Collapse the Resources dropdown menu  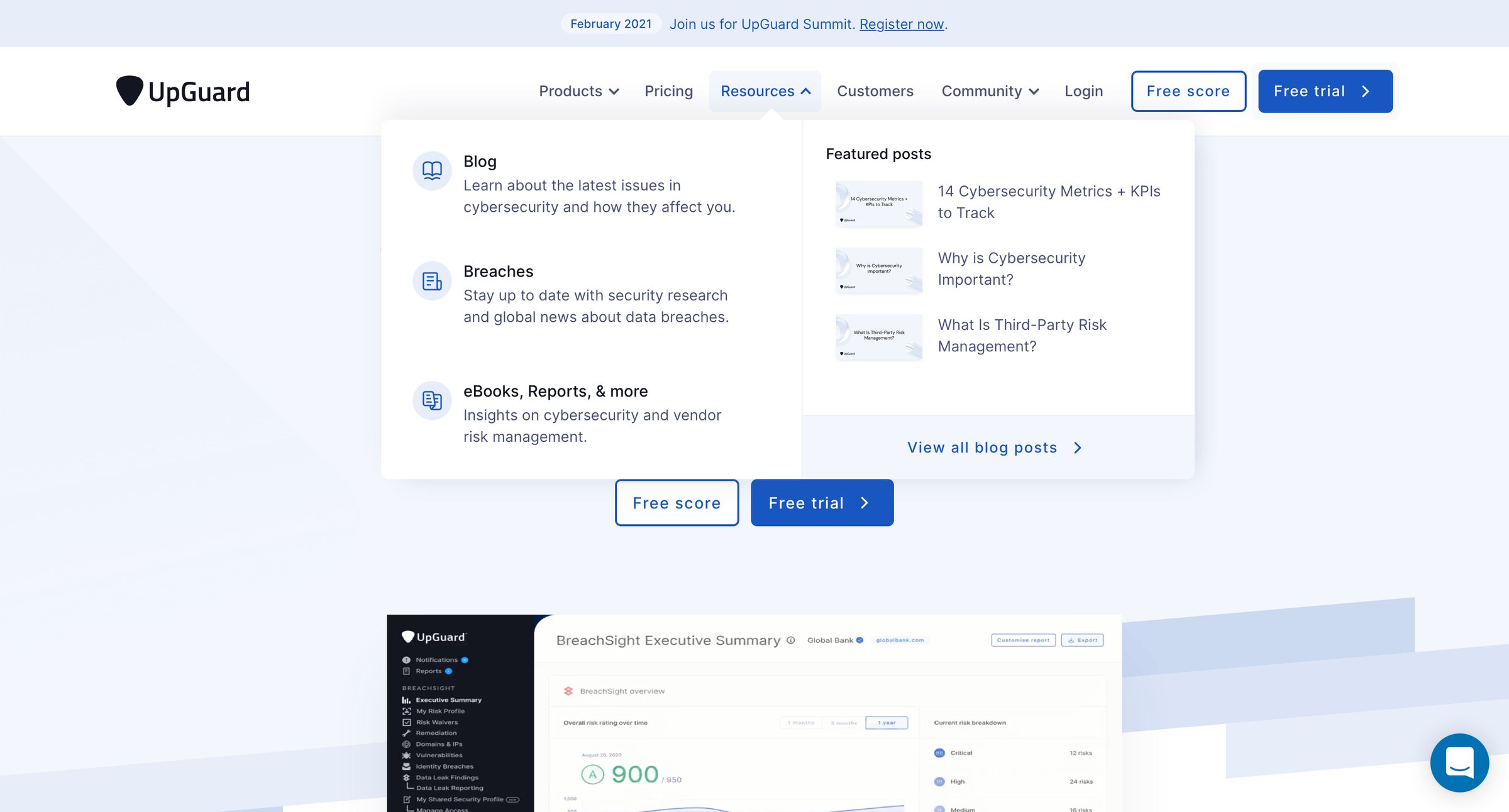pos(765,91)
